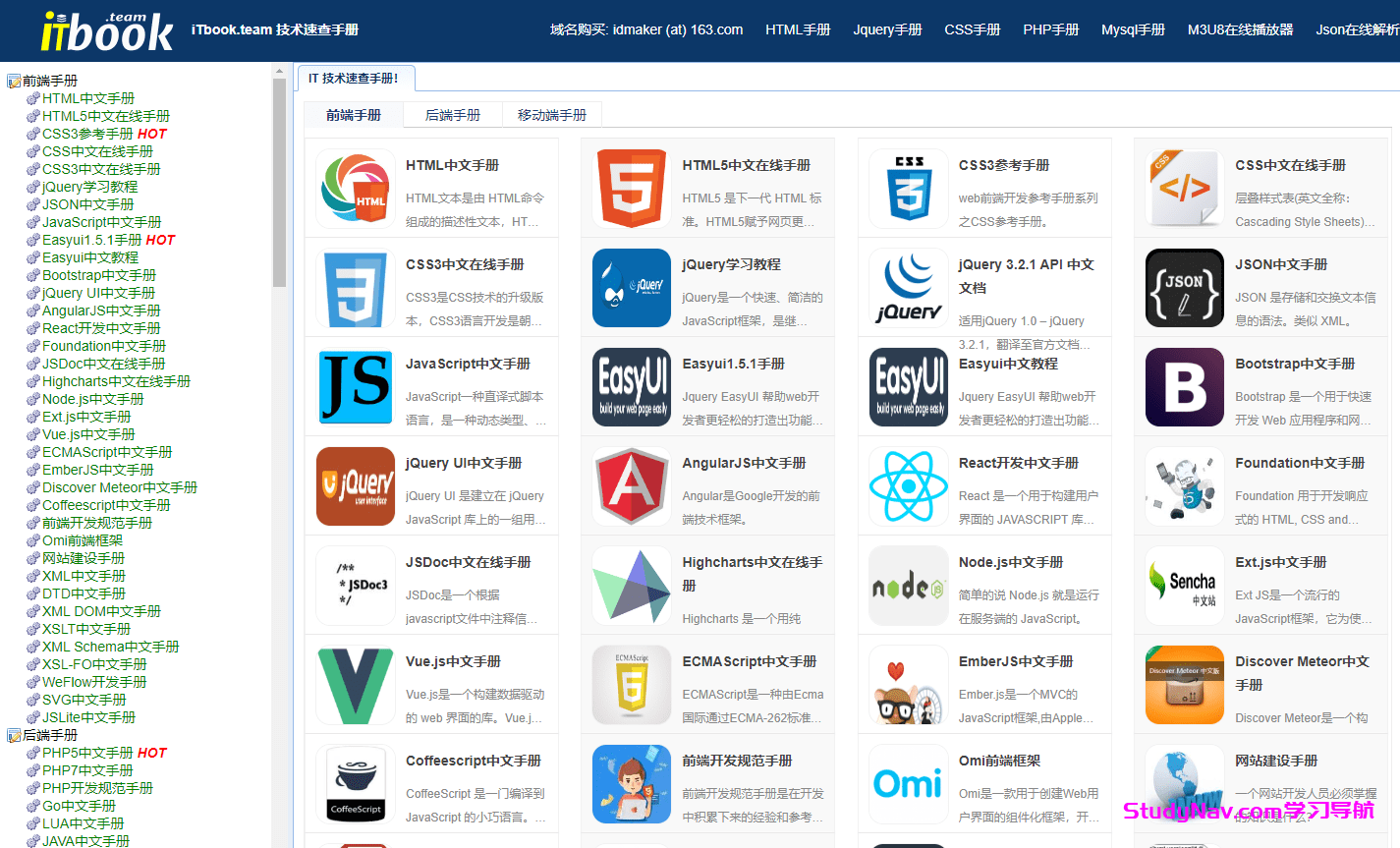Image resolution: width=1400 pixels, height=848 pixels.
Task: Click the HTML5 shield icon
Action: [631, 189]
